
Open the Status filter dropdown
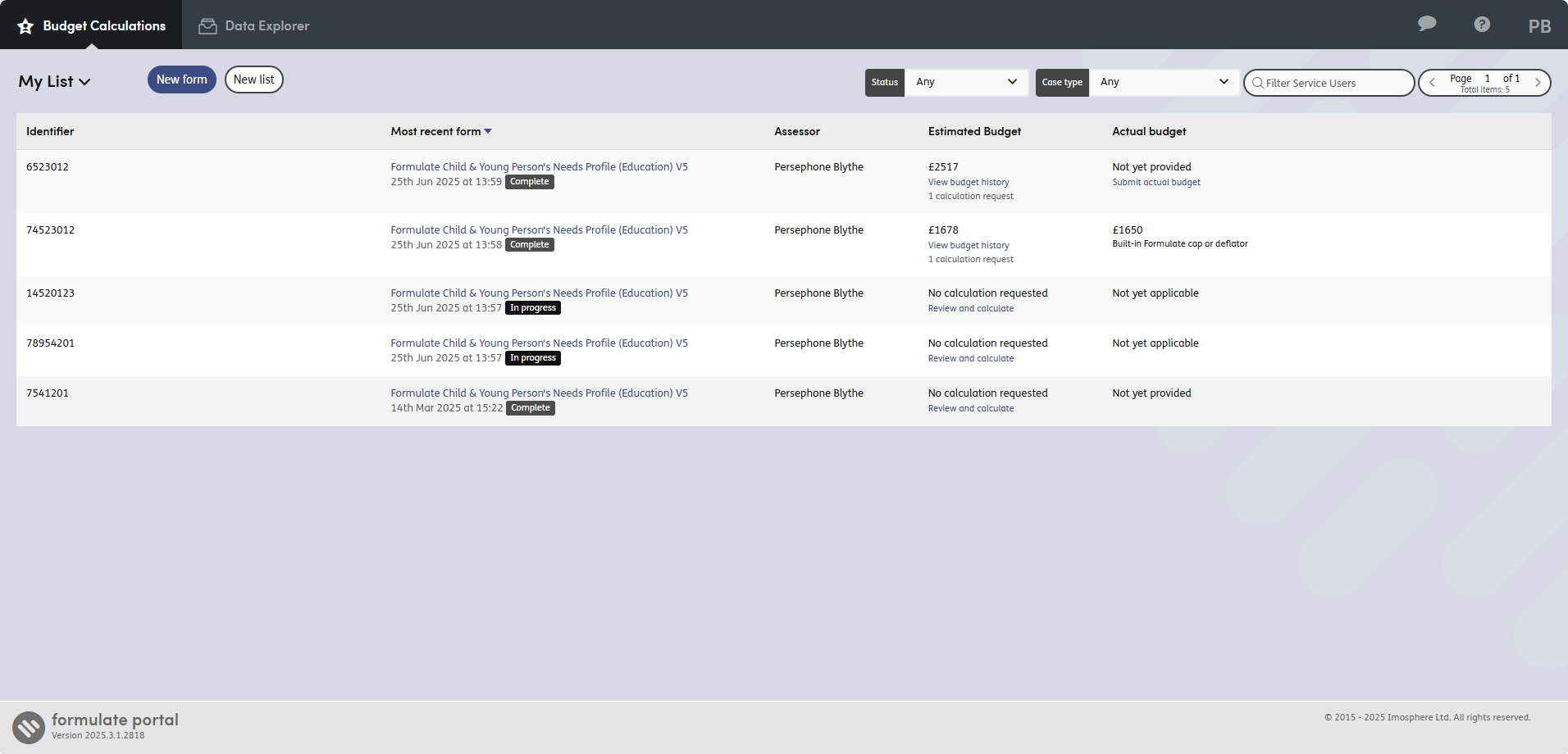[x=966, y=82]
